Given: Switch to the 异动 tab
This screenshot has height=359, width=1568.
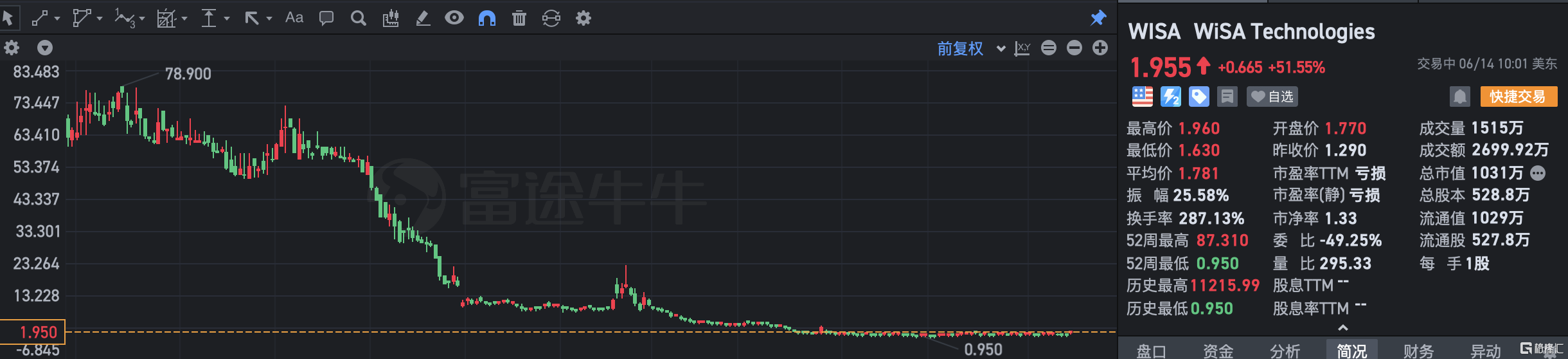Looking at the screenshot, I should pos(1486,351).
